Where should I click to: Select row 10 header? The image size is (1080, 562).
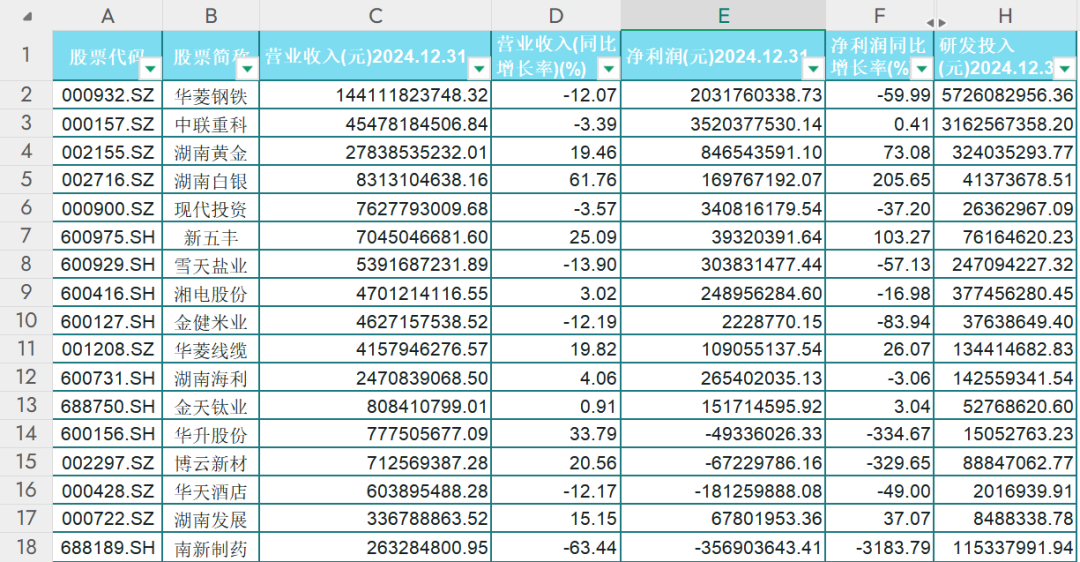26,321
